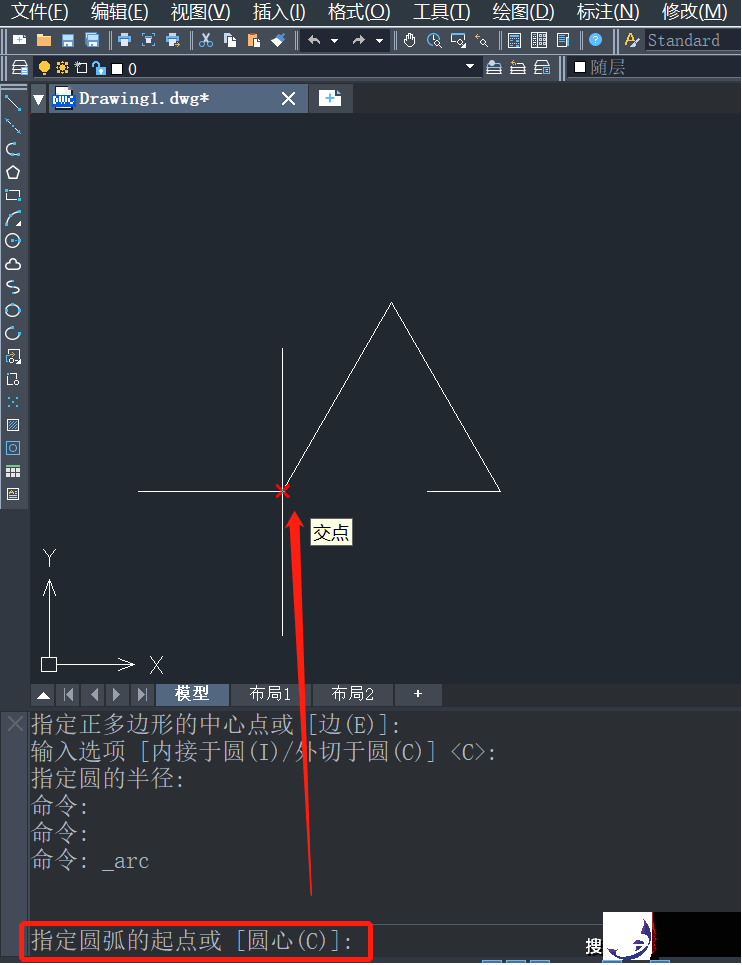Open the Standard text style dropdown

click(x=693, y=41)
